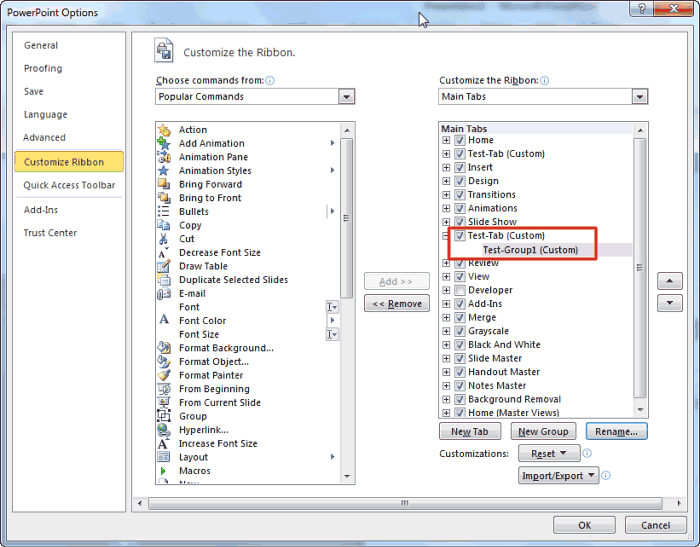
Task: Select Quick Access Toolbar category
Action: tap(69, 185)
